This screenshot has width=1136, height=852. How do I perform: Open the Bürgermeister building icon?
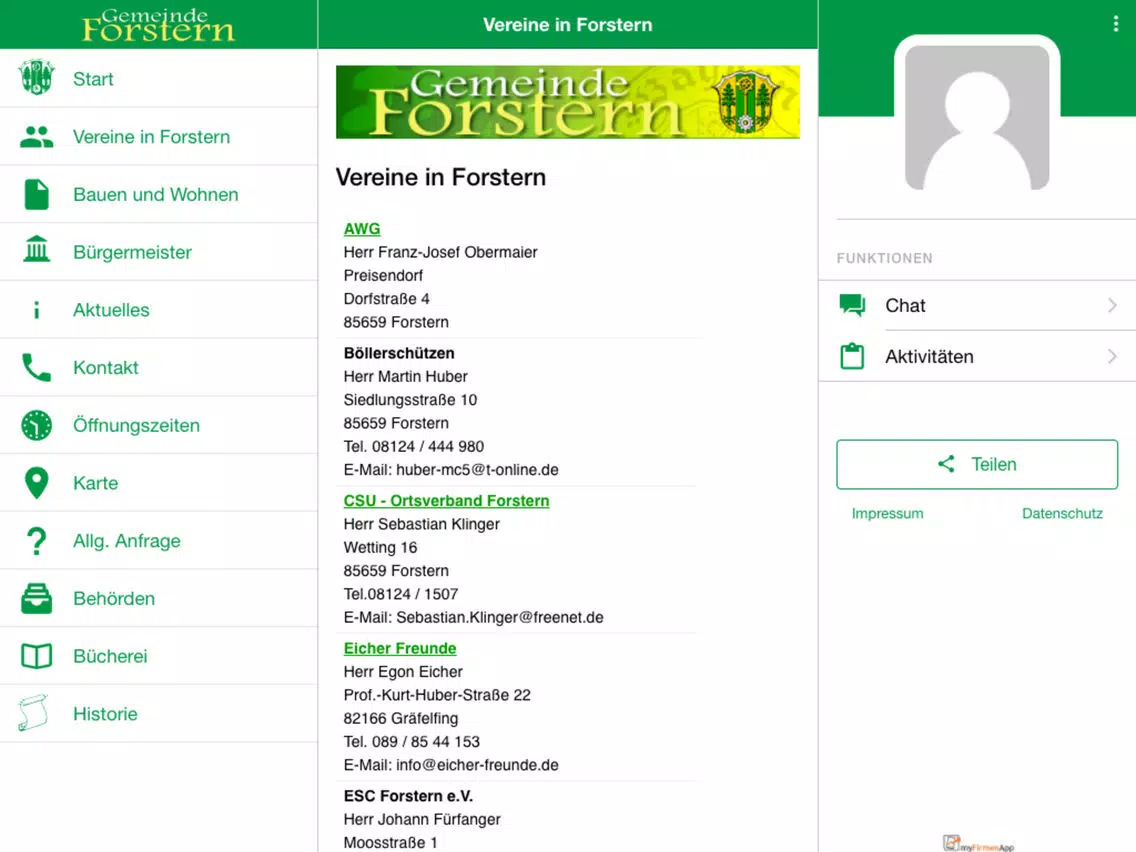pos(36,250)
